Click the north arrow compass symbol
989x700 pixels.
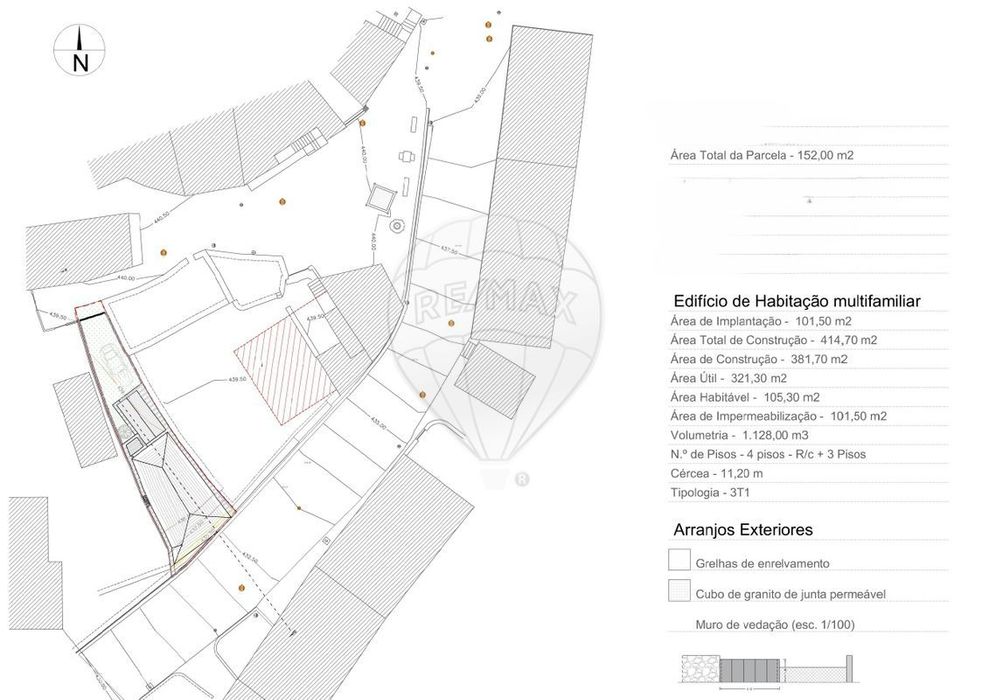point(79,50)
